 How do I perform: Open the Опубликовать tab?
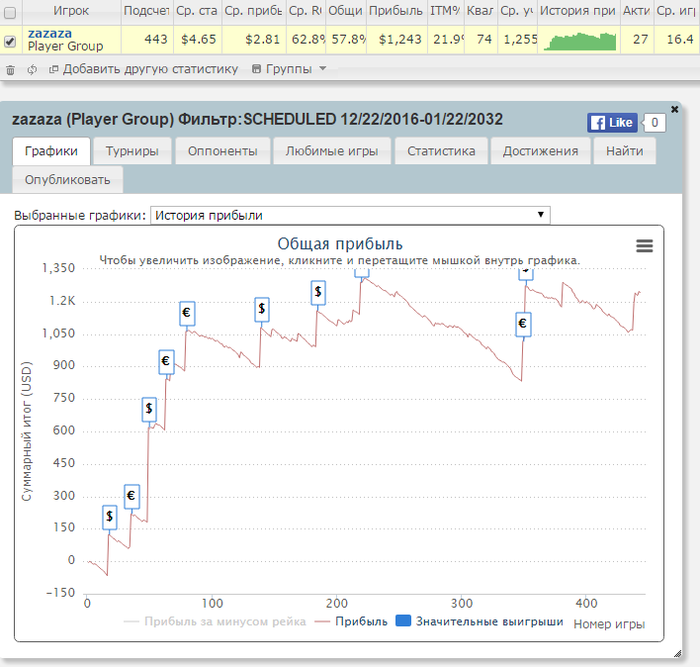click(67, 180)
